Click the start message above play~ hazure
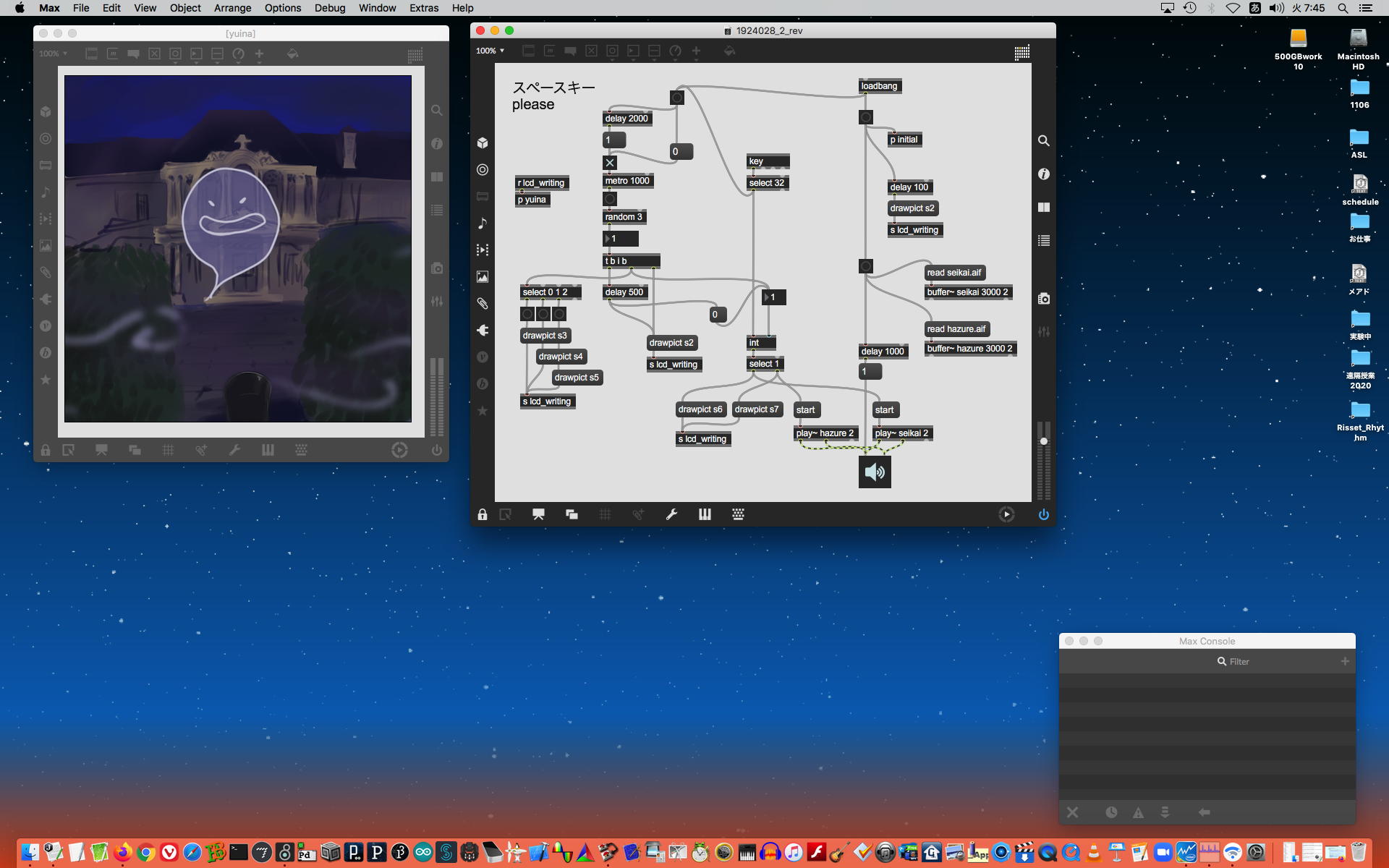Image resolution: width=1389 pixels, height=868 pixels. (805, 410)
